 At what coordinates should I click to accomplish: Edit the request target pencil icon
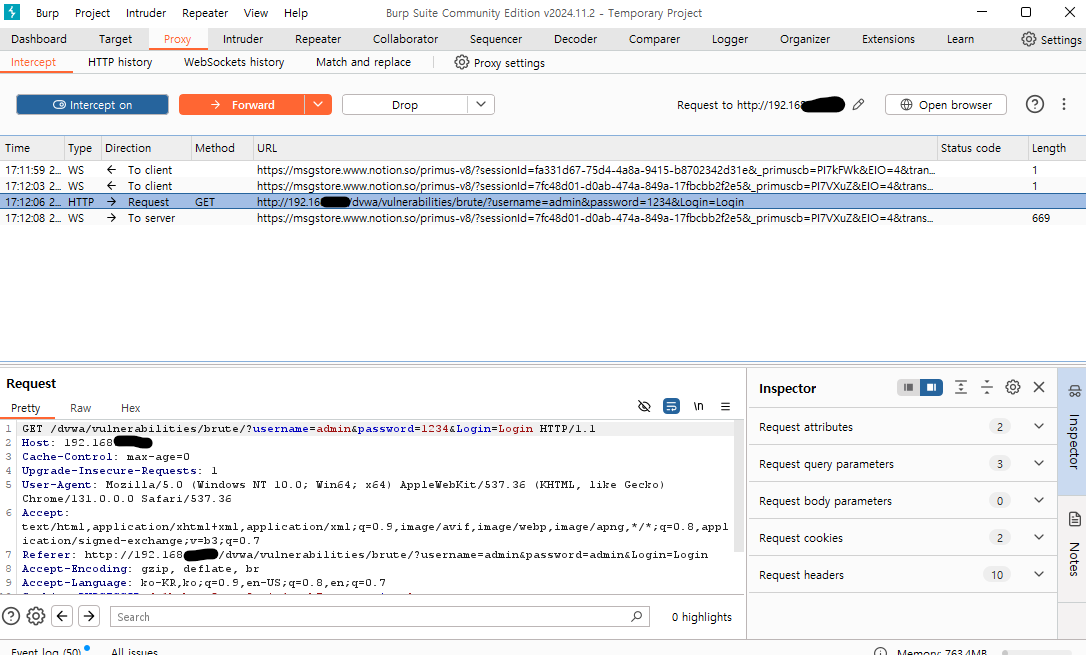pos(858,105)
